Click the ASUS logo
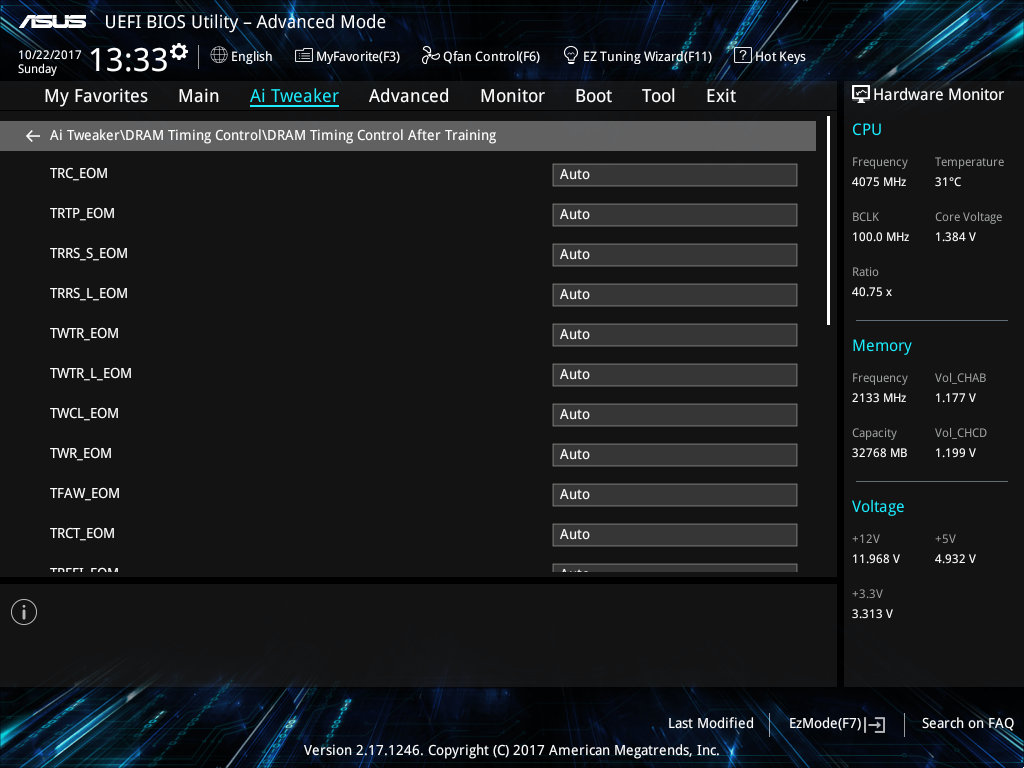This screenshot has height=768, width=1024. [52, 22]
